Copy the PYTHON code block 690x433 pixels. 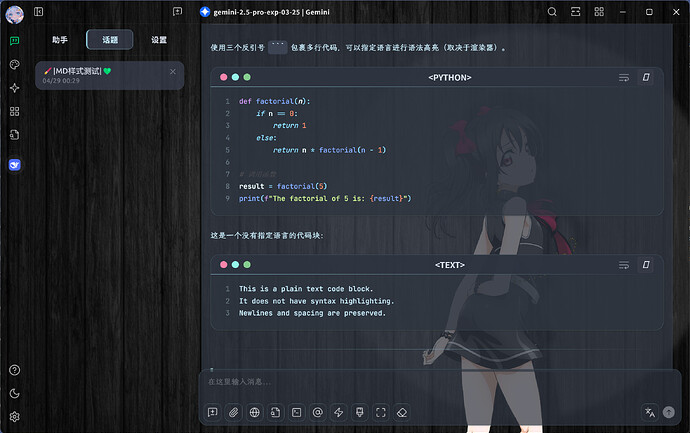pos(646,77)
